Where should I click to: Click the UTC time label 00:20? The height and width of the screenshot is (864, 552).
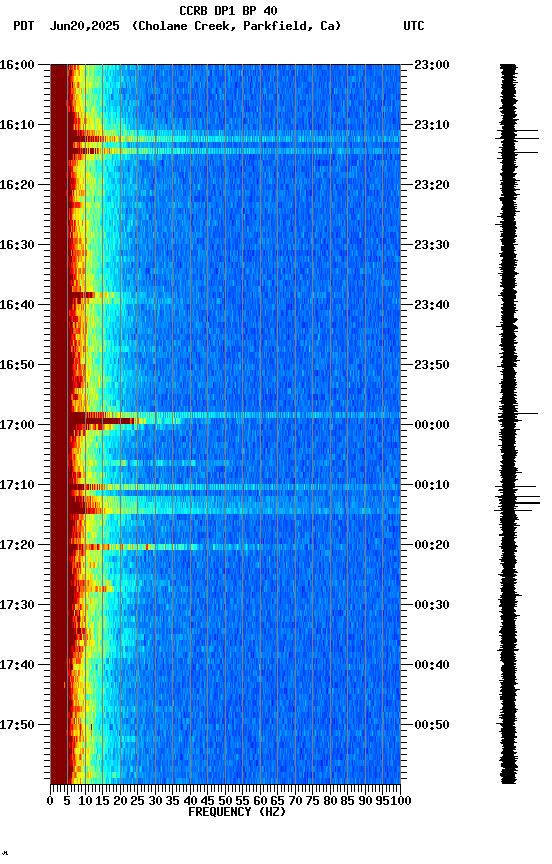[x=432, y=545]
